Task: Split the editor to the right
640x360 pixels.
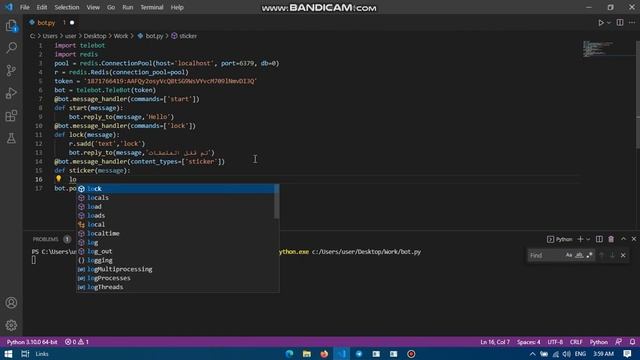Action: coord(620,23)
